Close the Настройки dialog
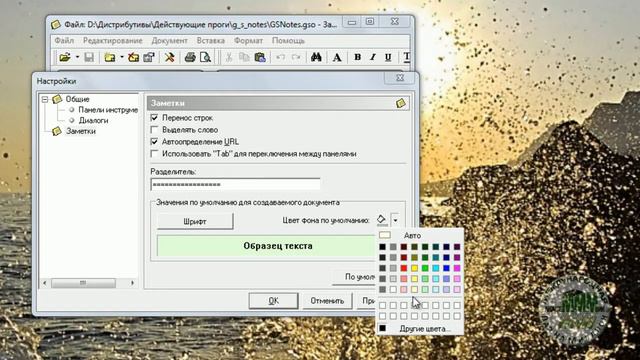640x360 pixels. 400,78
